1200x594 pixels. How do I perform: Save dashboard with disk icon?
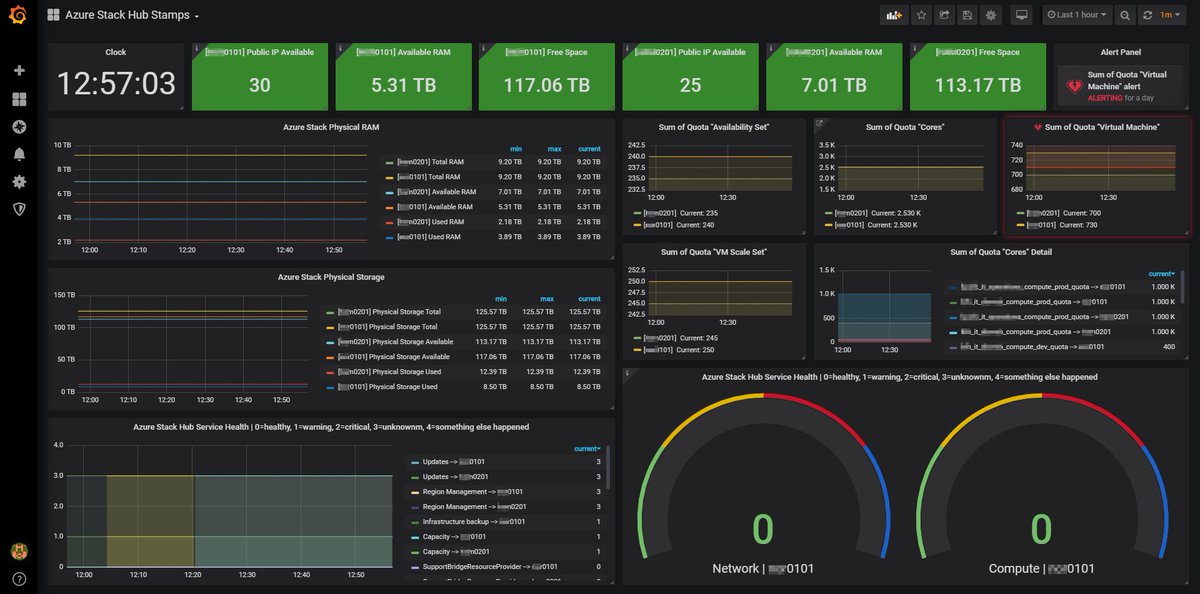[967, 15]
